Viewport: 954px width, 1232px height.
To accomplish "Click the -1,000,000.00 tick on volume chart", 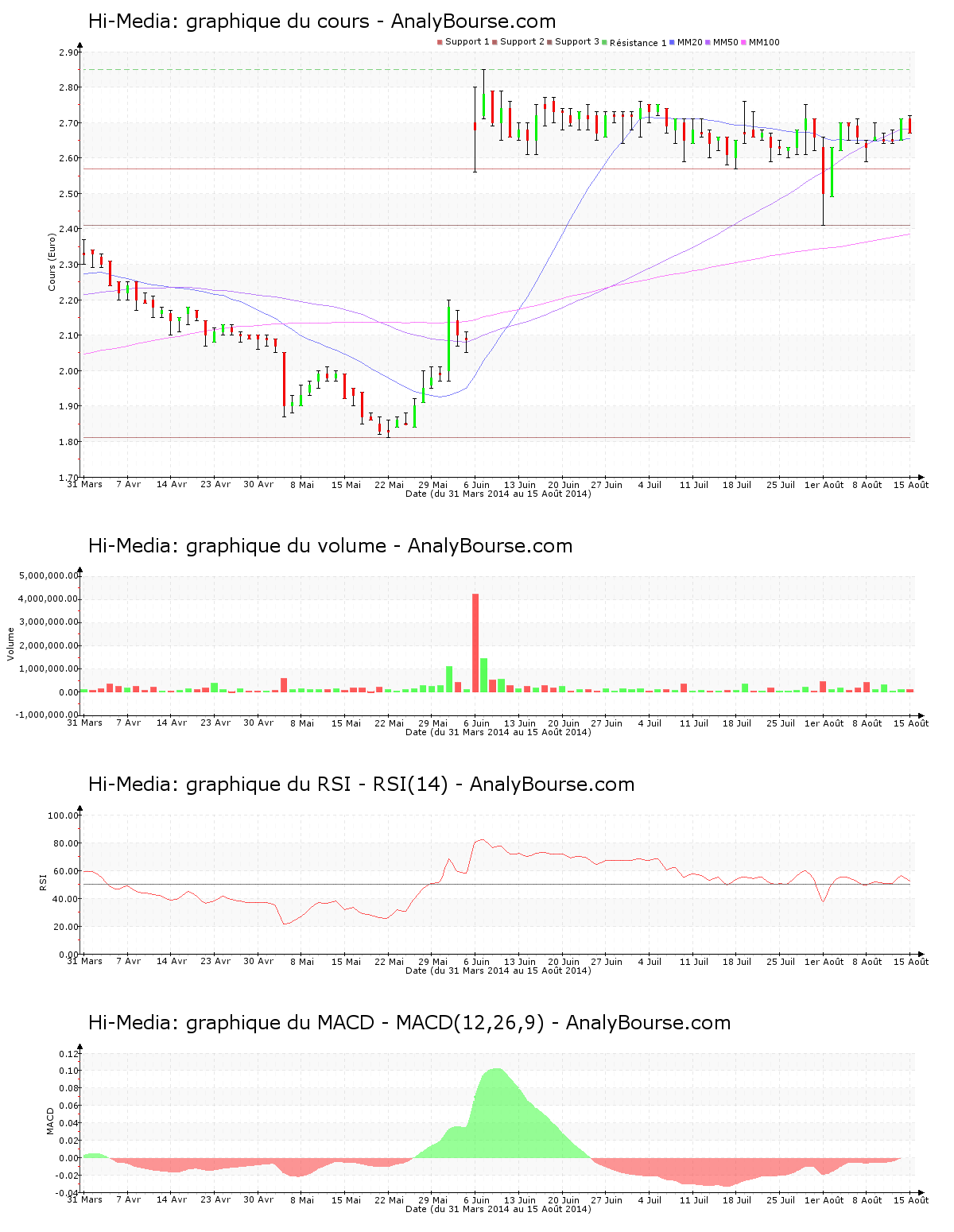I will coord(47,715).
